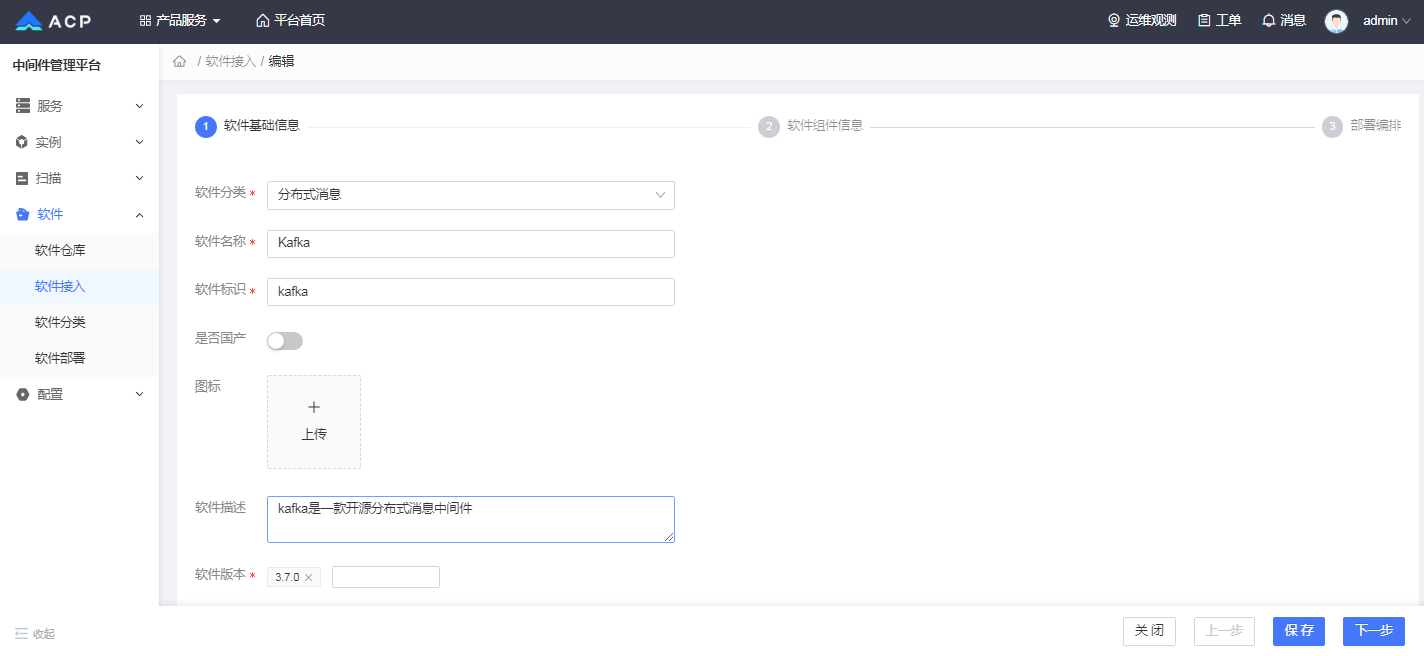
Task: Remove the 3.7.0 version tag
Action: pos(308,577)
